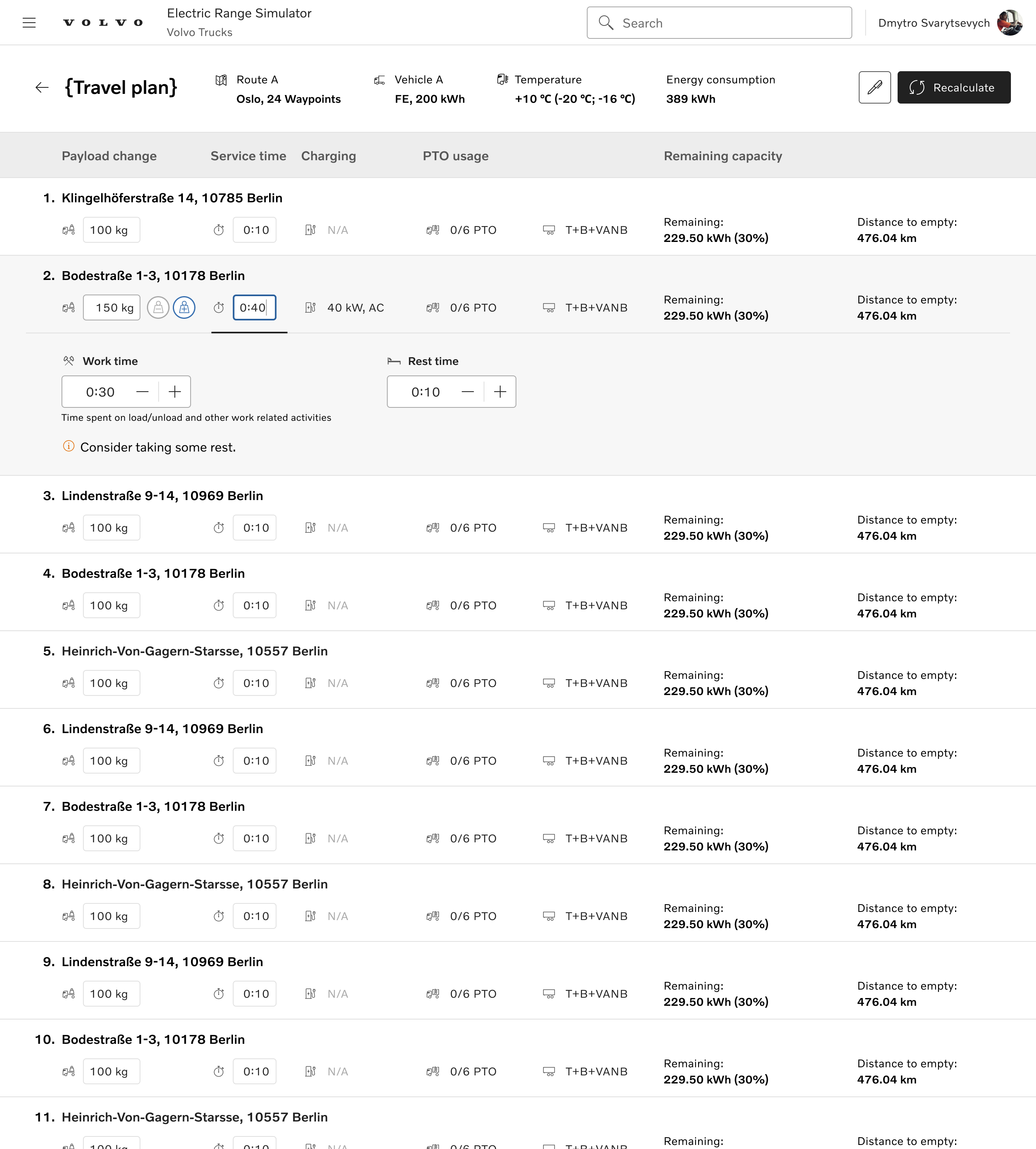Click the payload icon in stop 6
The image size is (1036, 1149).
click(x=68, y=761)
